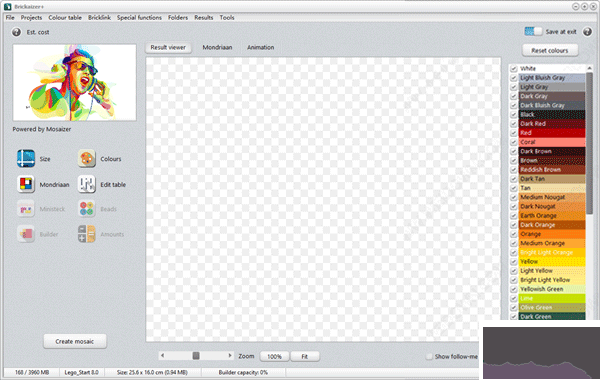Viewport: 600px width, 380px height.
Task: Click the zoom slider left arrow
Action: [x=163, y=356]
